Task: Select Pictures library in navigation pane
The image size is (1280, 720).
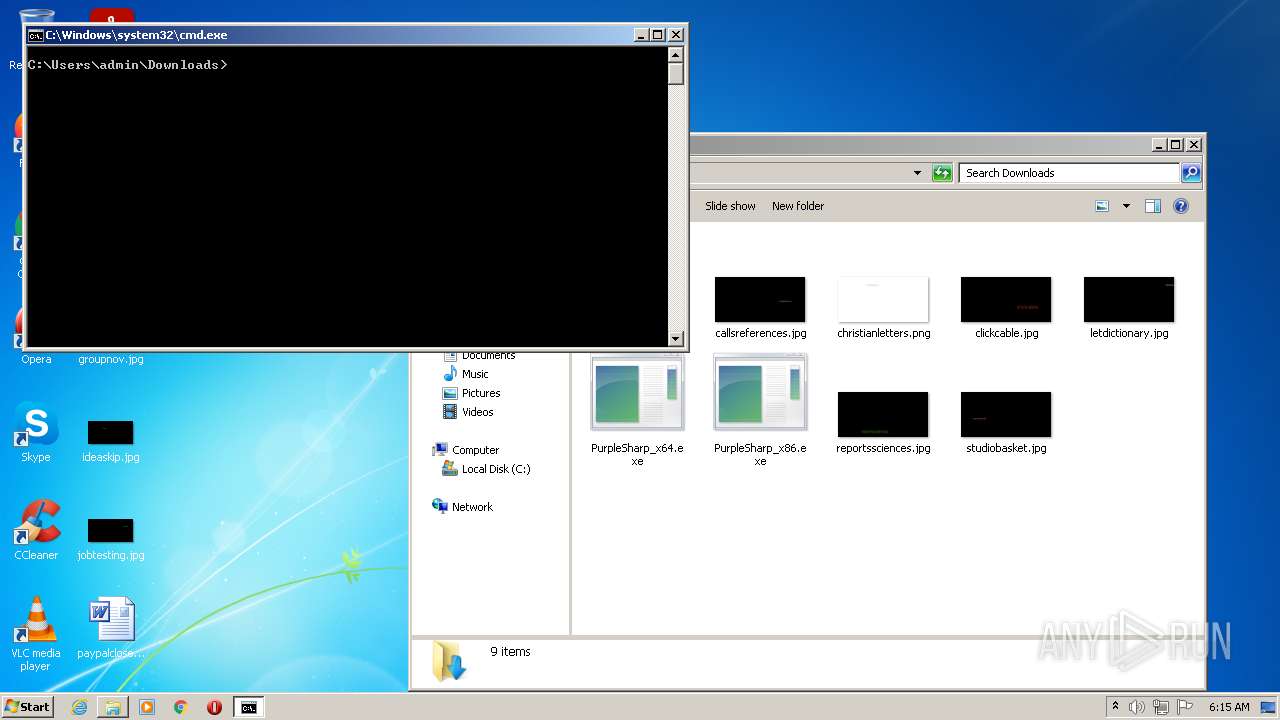Action: [481, 393]
